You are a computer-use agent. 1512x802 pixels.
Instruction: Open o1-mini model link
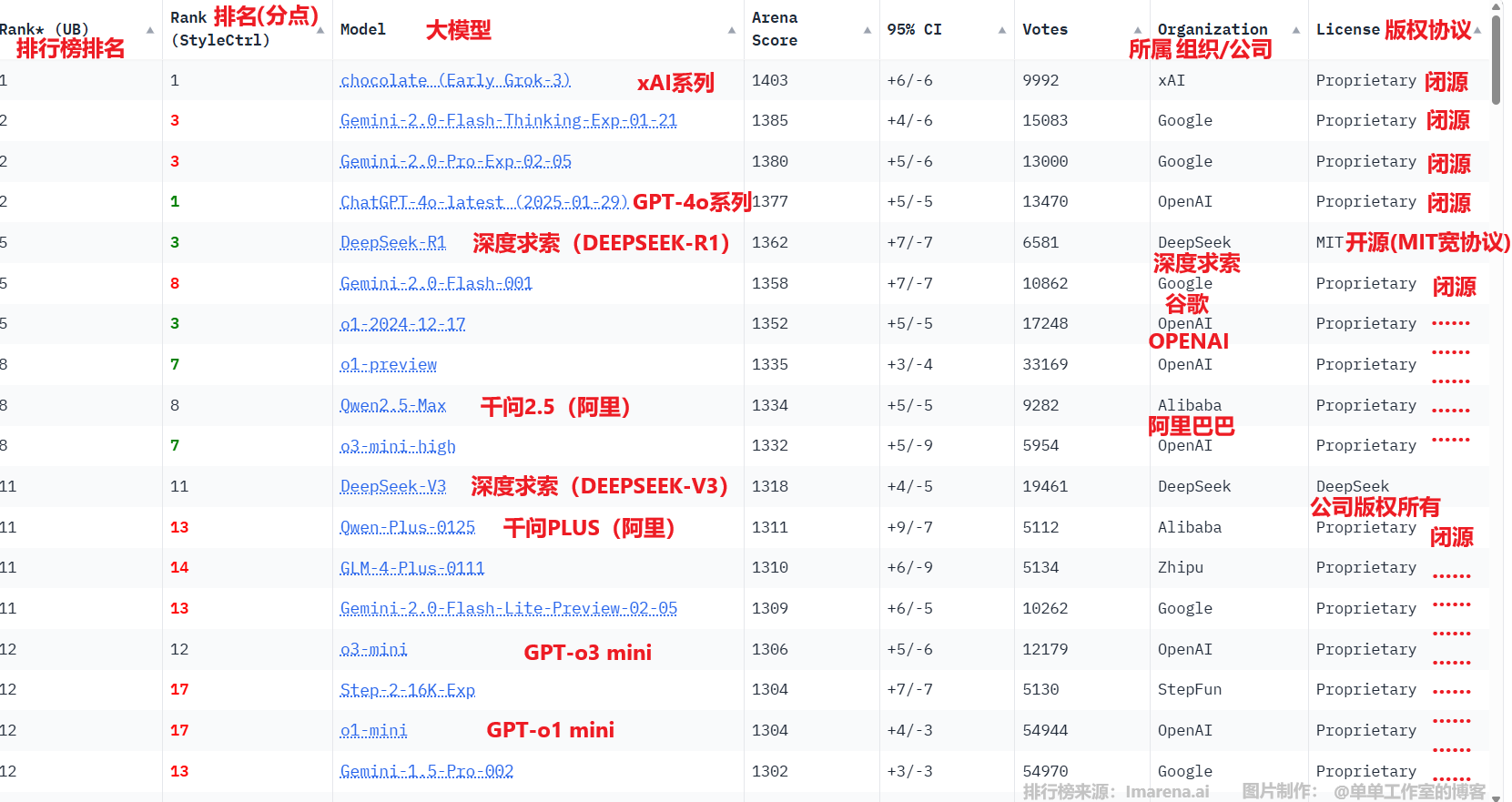point(373,730)
